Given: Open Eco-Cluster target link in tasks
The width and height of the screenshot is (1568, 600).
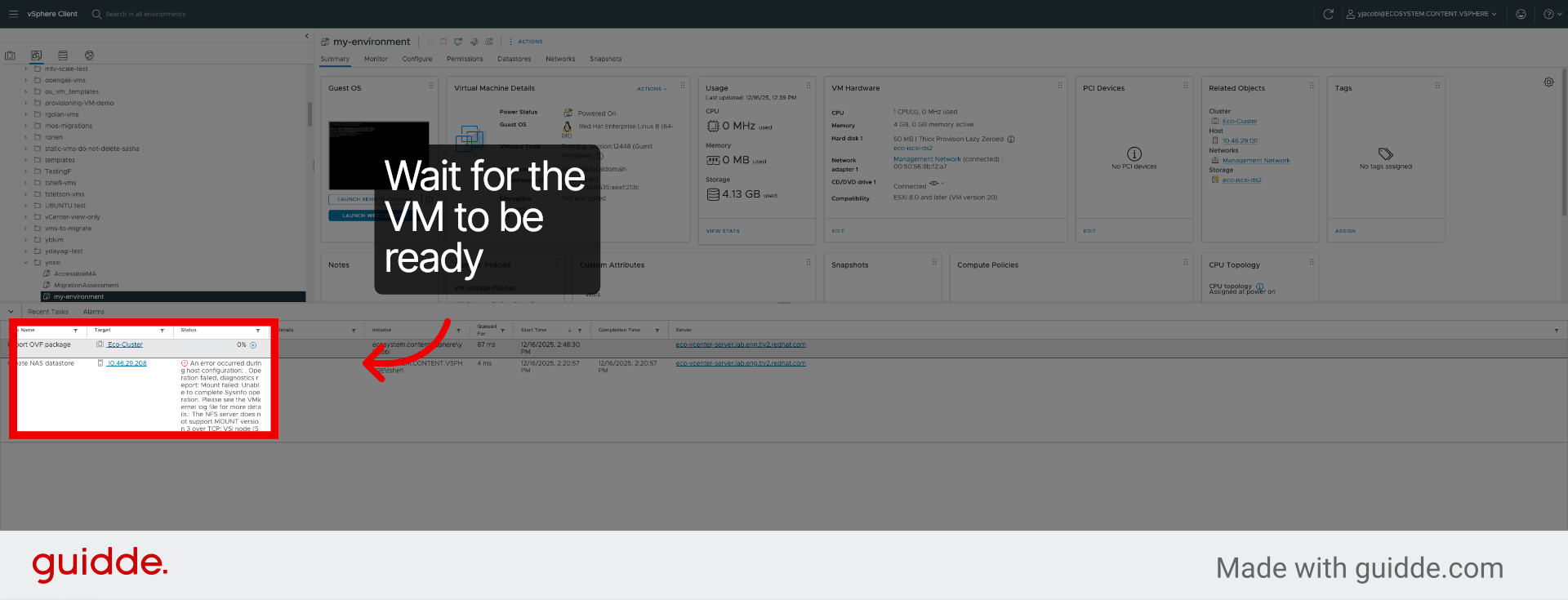Looking at the screenshot, I should (125, 345).
